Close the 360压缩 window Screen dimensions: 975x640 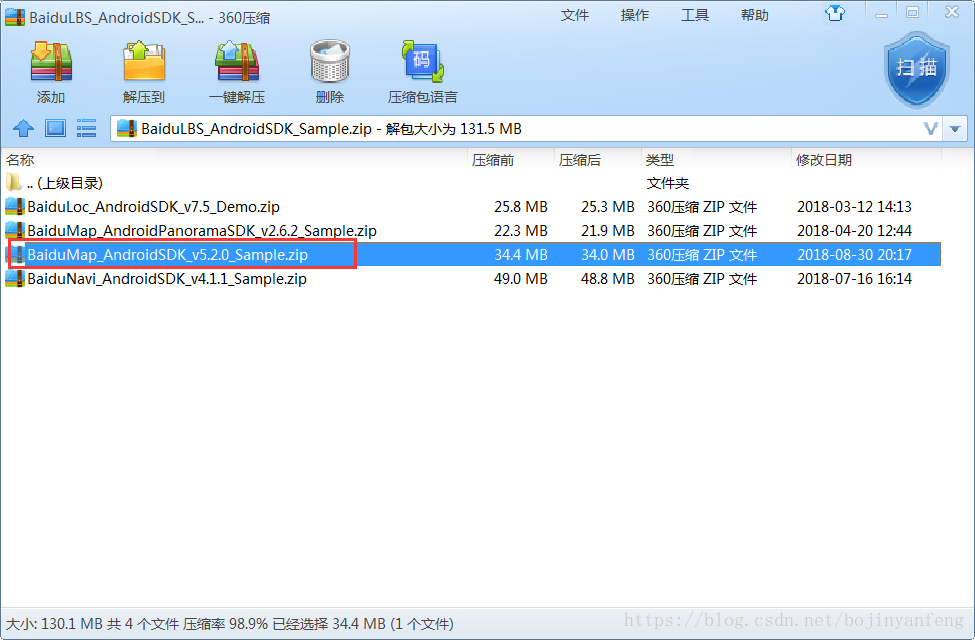(951, 12)
